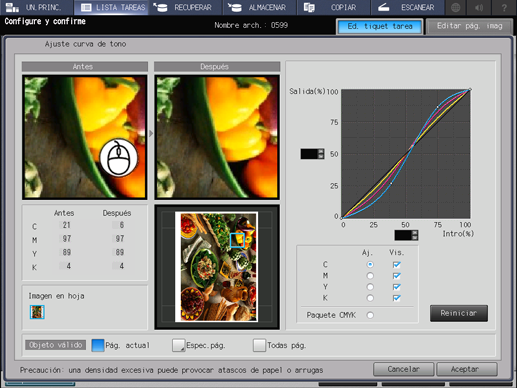
Task: Click the speaker volume icon
Action: 479,7
